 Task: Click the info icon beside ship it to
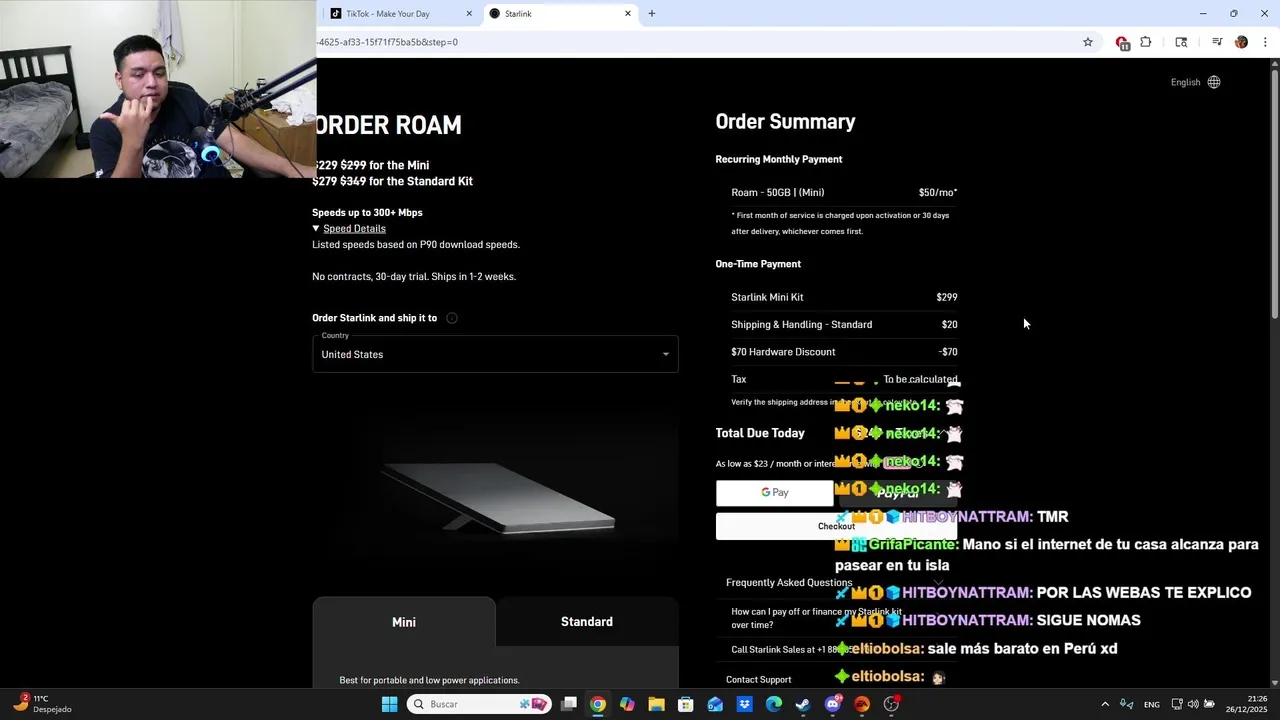click(x=452, y=318)
